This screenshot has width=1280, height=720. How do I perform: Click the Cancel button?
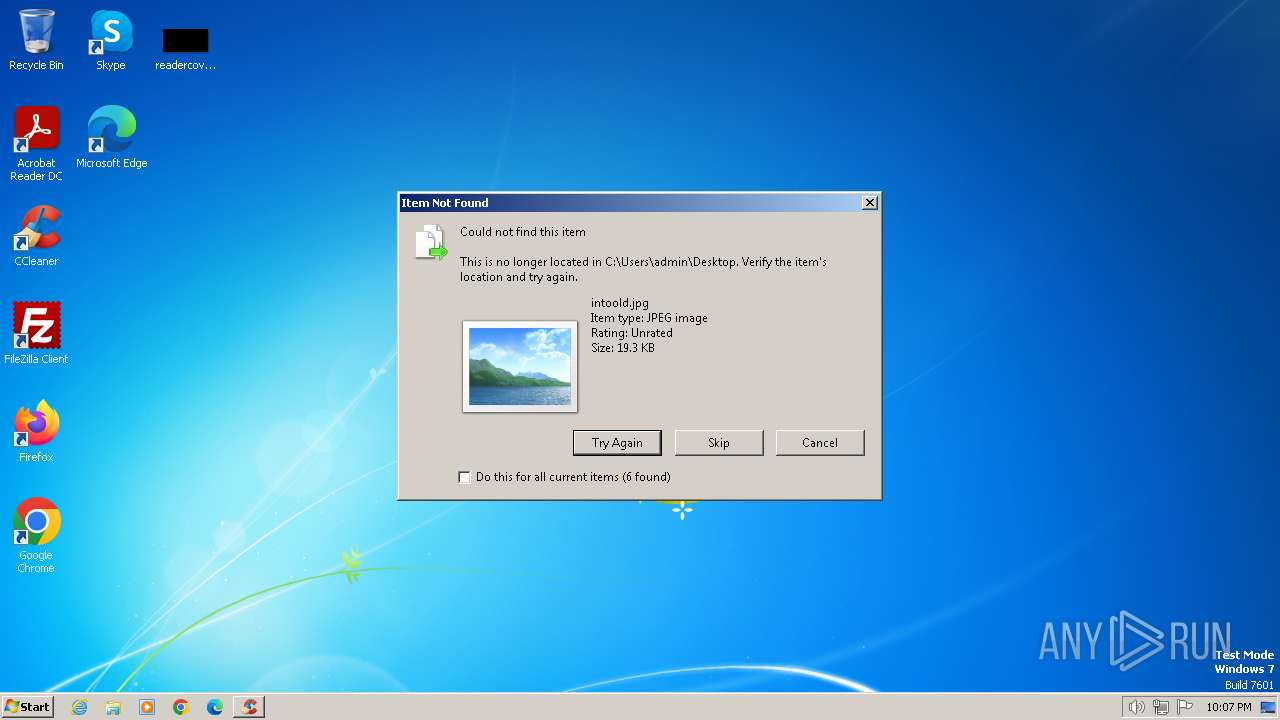[820, 443]
